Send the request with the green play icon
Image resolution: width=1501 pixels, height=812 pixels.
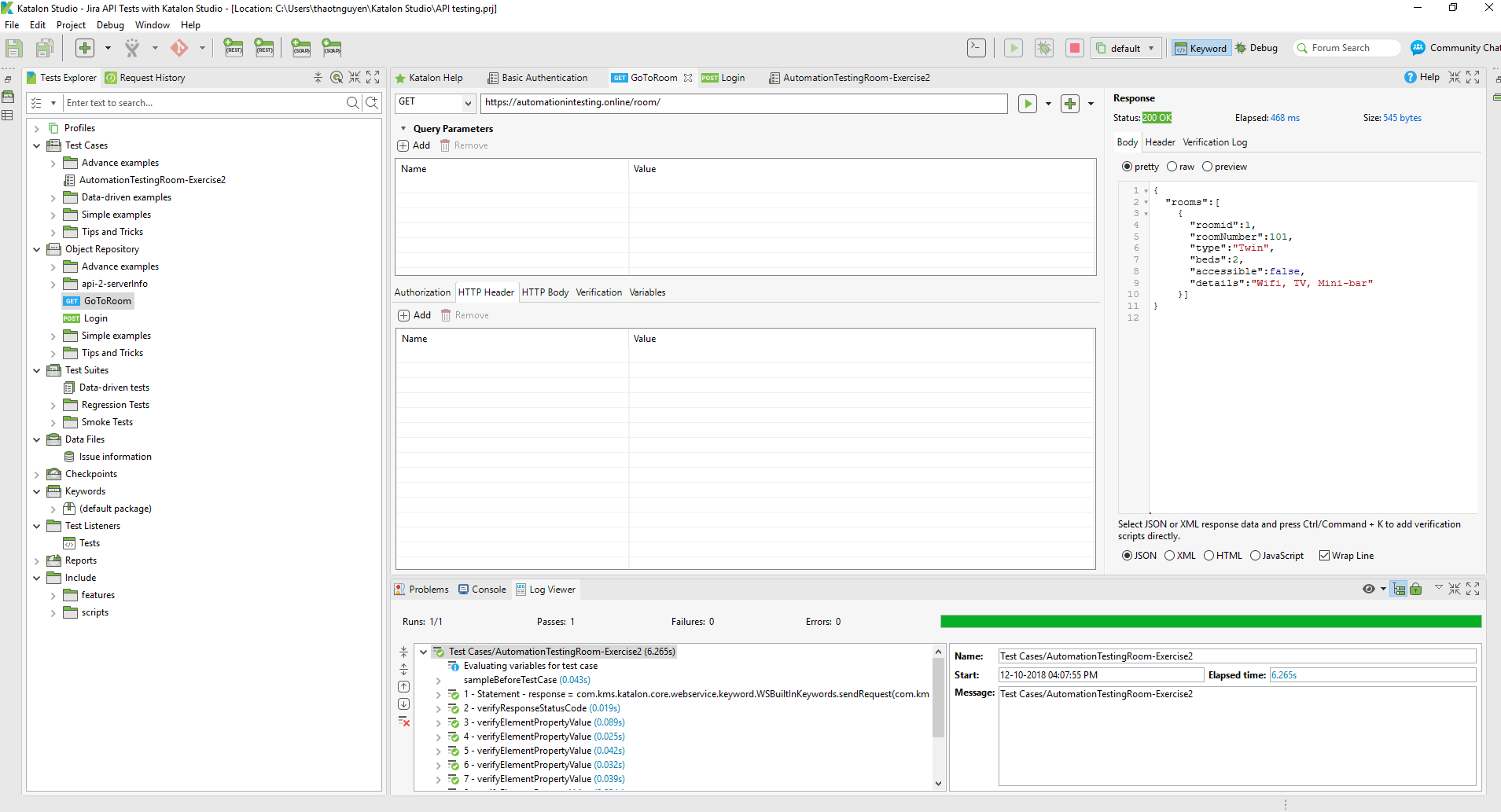click(1027, 104)
